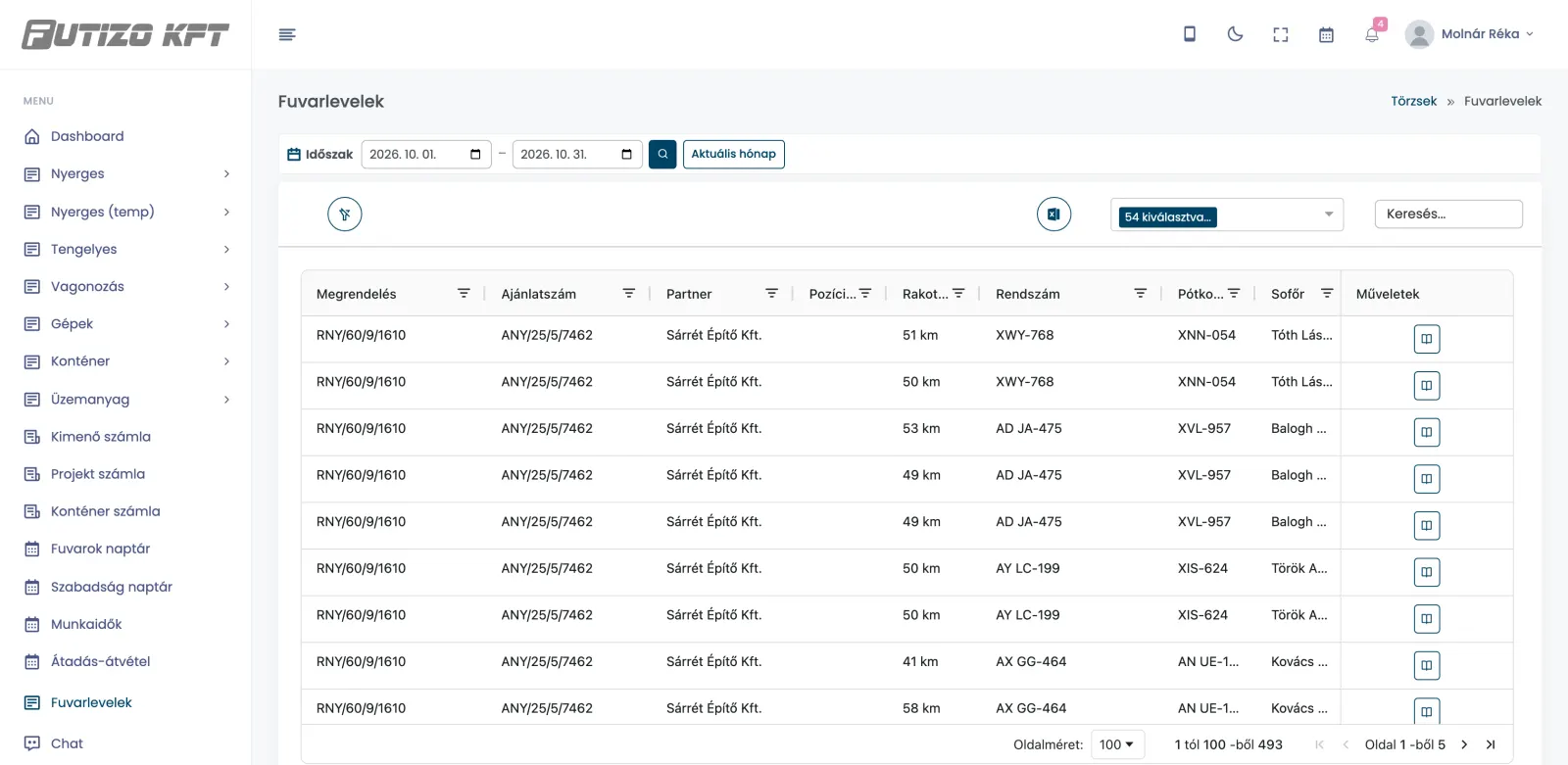Screen dimensions: 1568x765
Task: Jump to last page of results
Action: 1491,744
